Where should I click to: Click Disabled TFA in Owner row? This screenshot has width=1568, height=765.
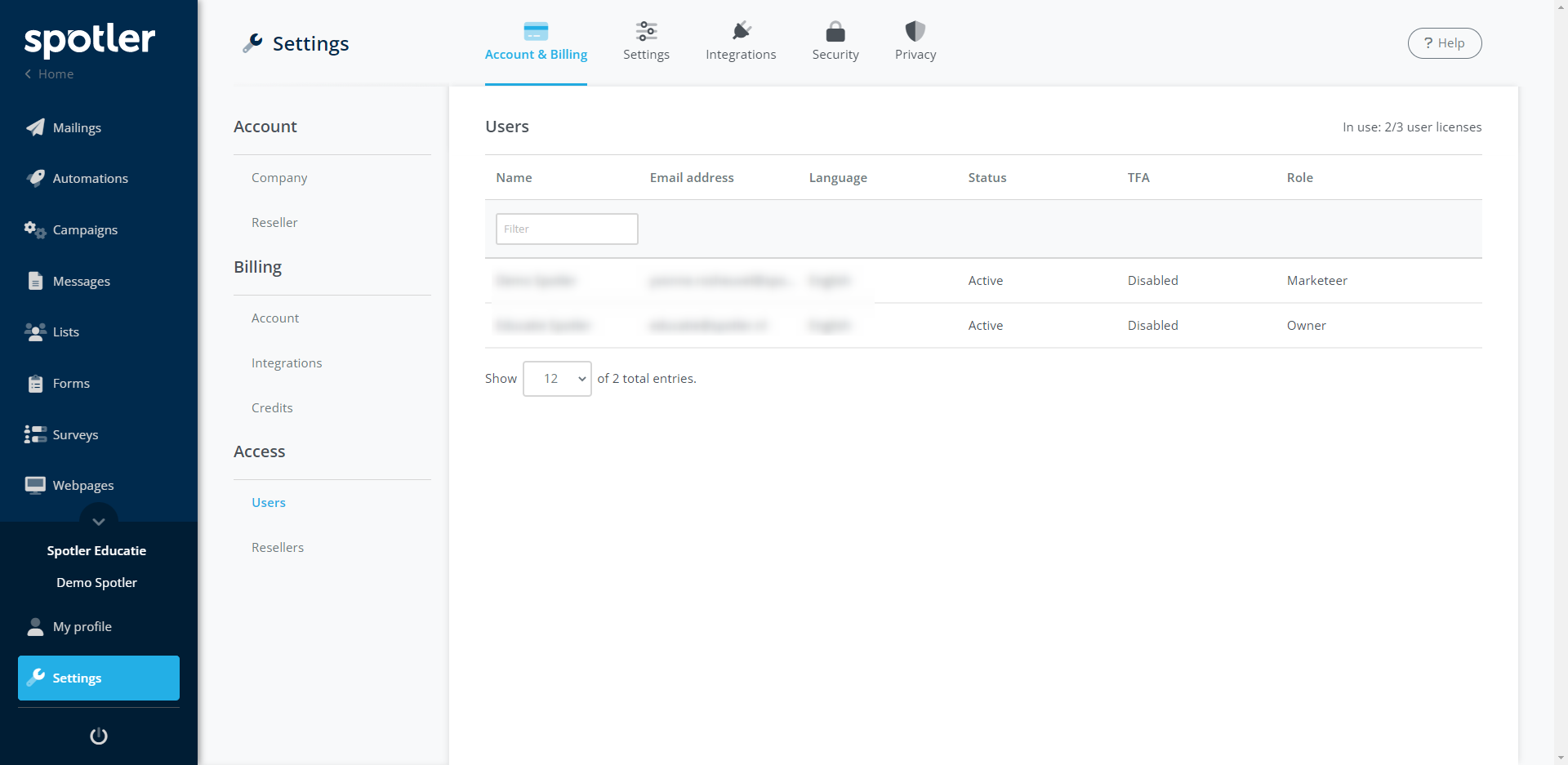click(x=1153, y=326)
